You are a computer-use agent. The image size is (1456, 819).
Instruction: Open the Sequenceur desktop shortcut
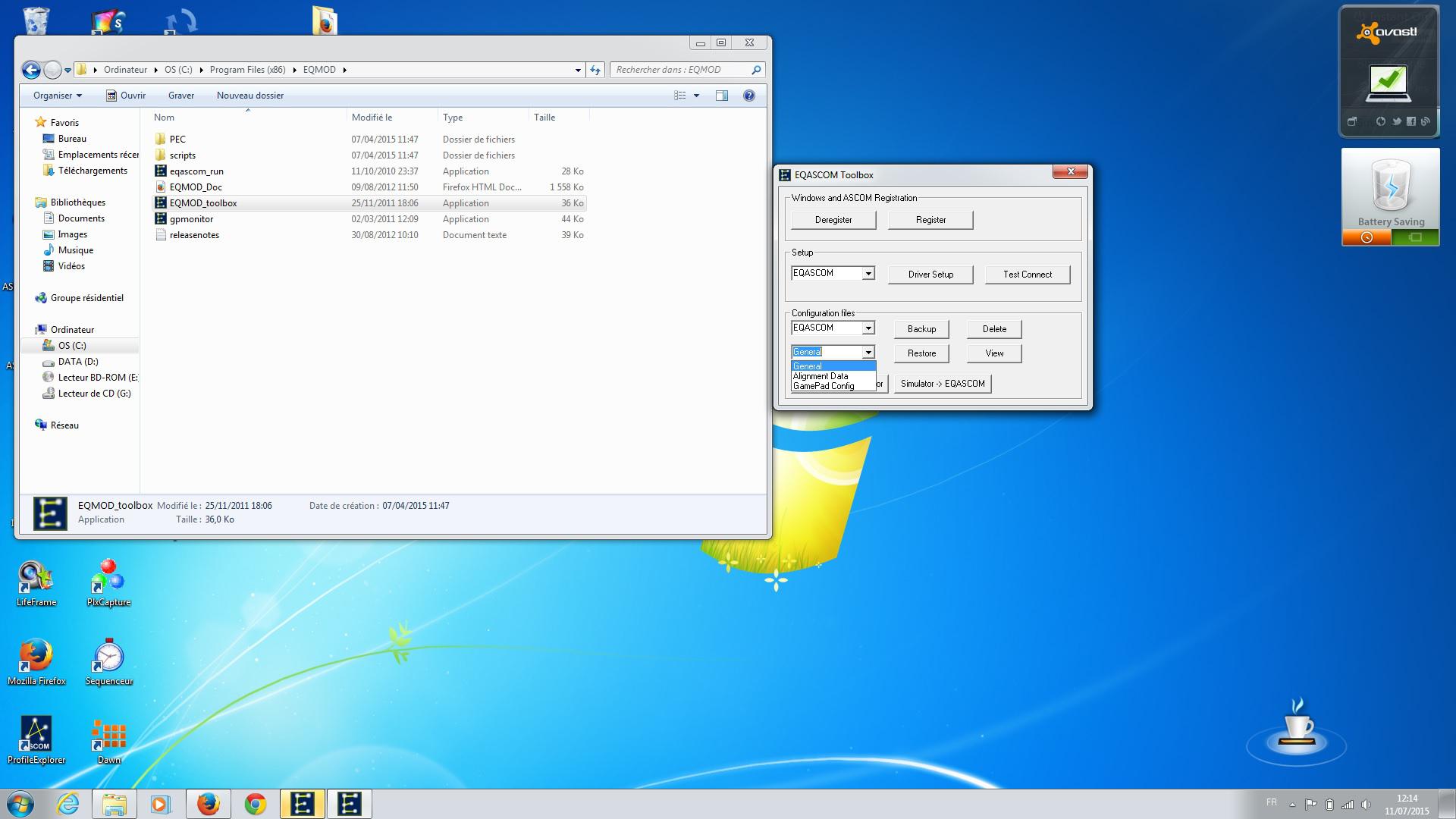point(108,656)
